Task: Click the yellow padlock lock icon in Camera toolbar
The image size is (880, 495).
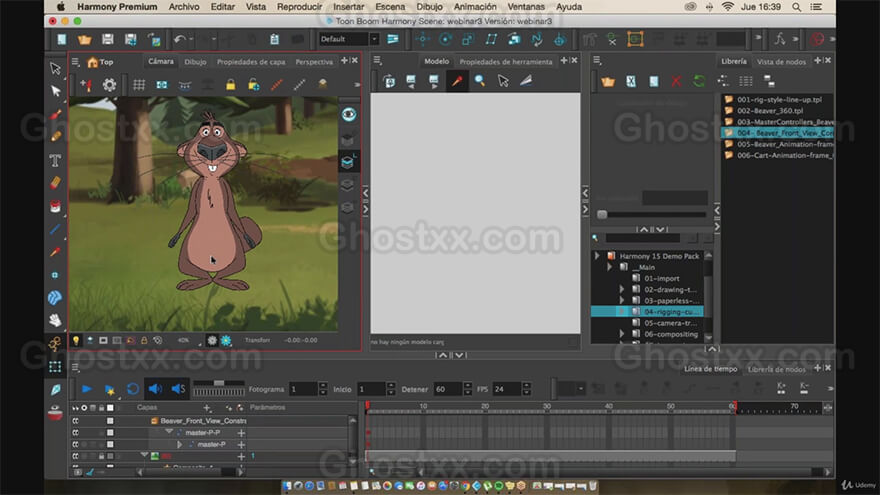Action: click(x=230, y=85)
